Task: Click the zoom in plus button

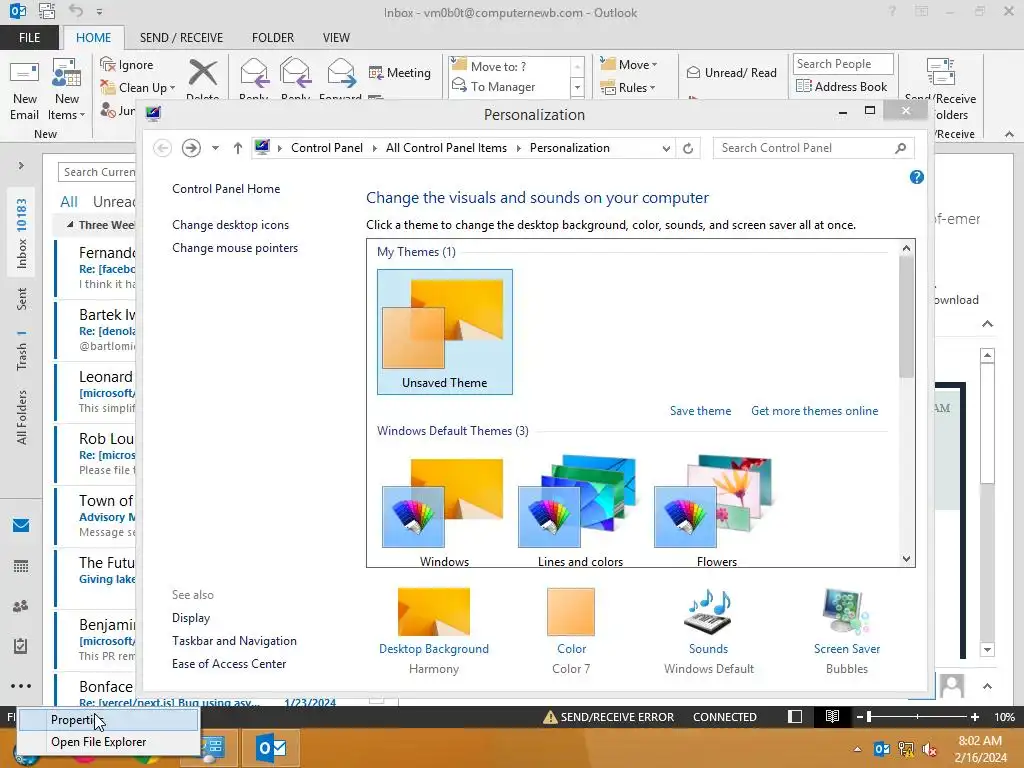Action: pyautogui.click(x=975, y=717)
